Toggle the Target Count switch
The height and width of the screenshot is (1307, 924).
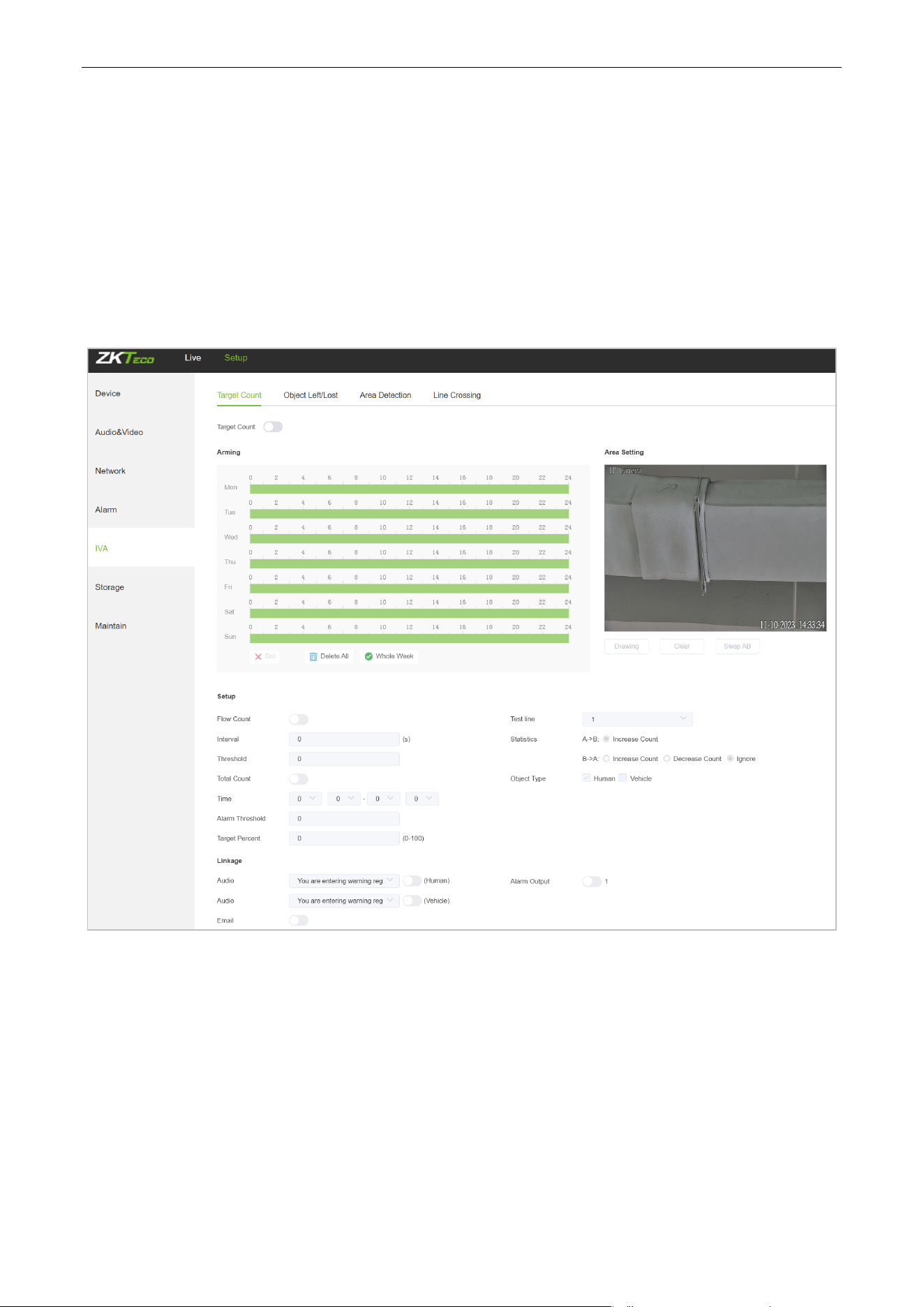click(x=273, y=427)
